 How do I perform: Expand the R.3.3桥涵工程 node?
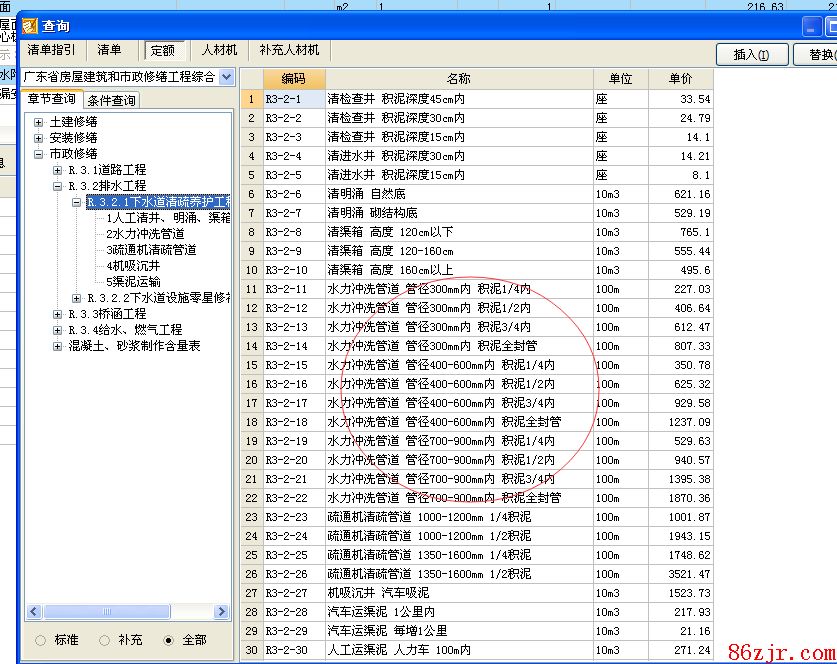click(58, 314)
